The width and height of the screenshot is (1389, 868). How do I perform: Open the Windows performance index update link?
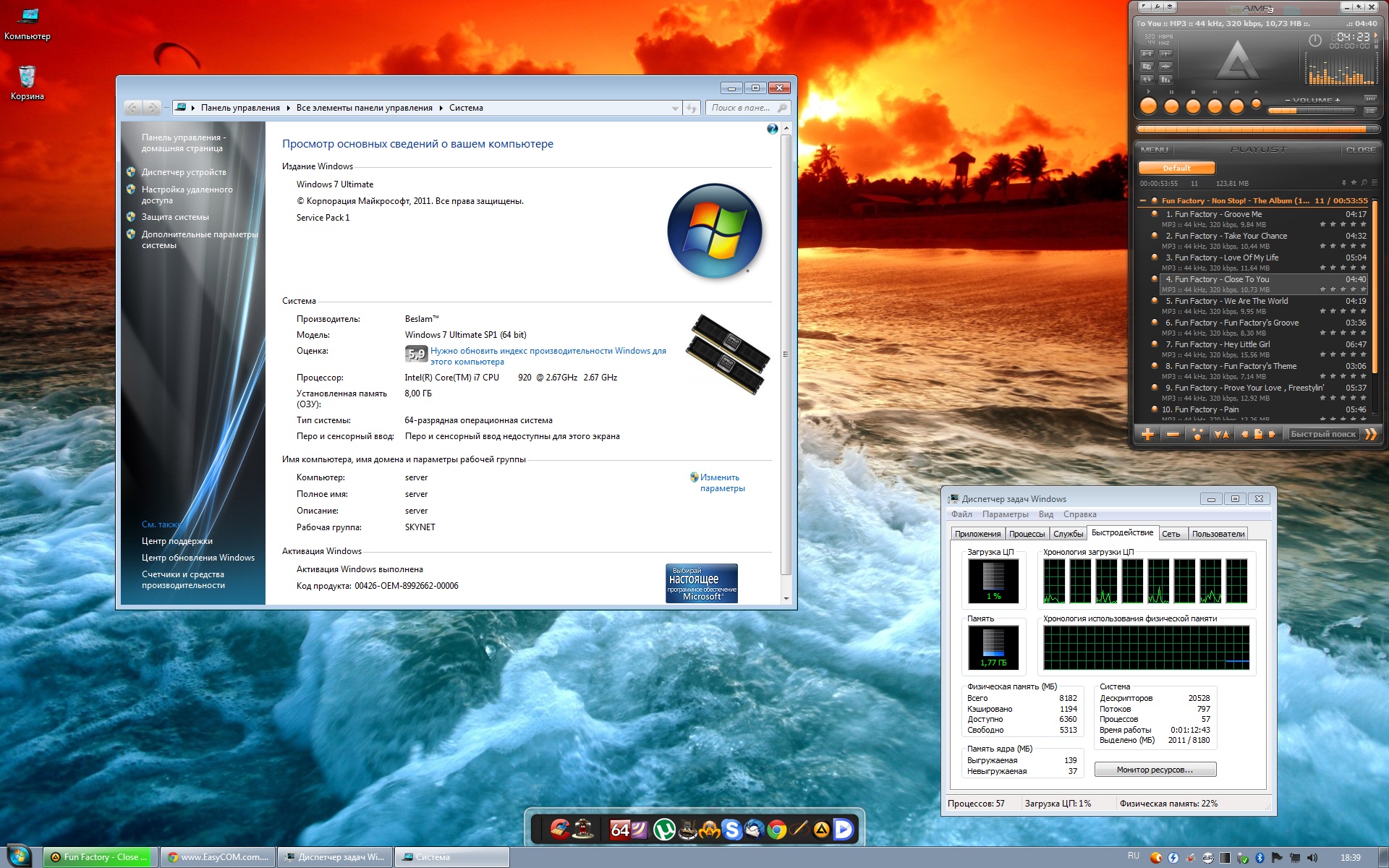click(x=548, y=356)
